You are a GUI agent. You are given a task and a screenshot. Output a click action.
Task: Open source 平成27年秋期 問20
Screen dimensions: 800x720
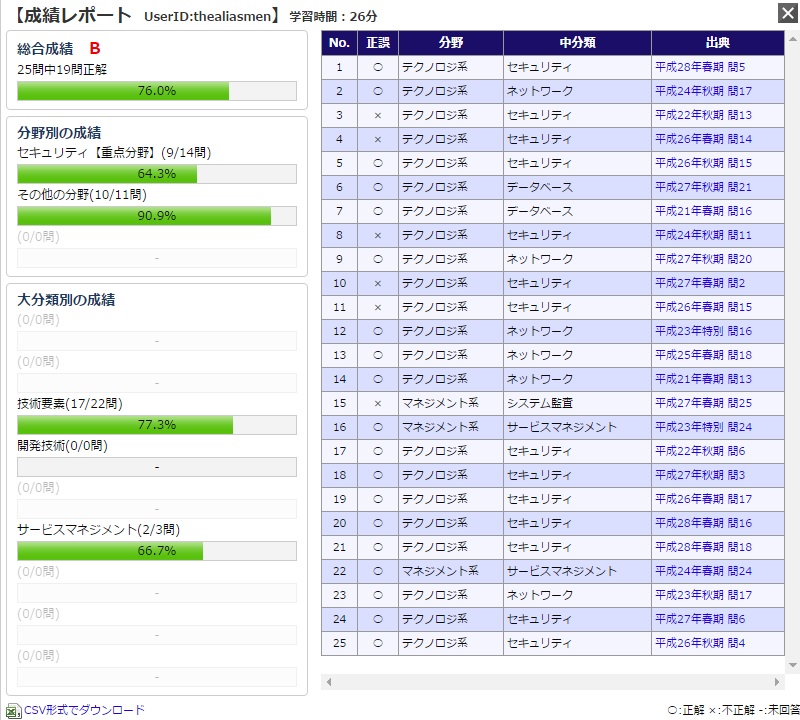pyautogui.click(x=704, y=259)
